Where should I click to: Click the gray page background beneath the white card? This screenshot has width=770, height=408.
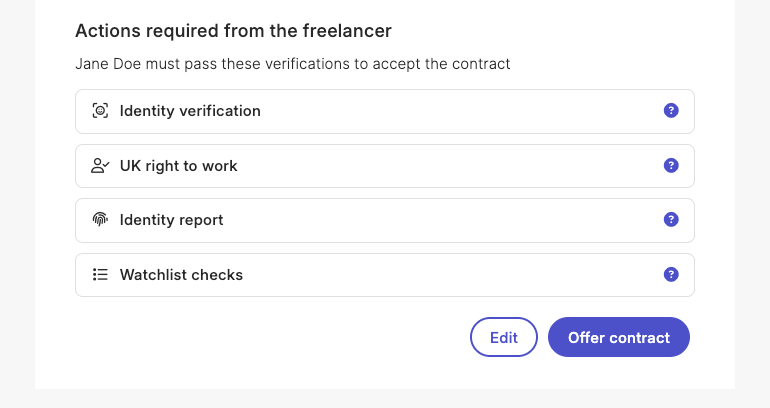click(x=385, y=399)
